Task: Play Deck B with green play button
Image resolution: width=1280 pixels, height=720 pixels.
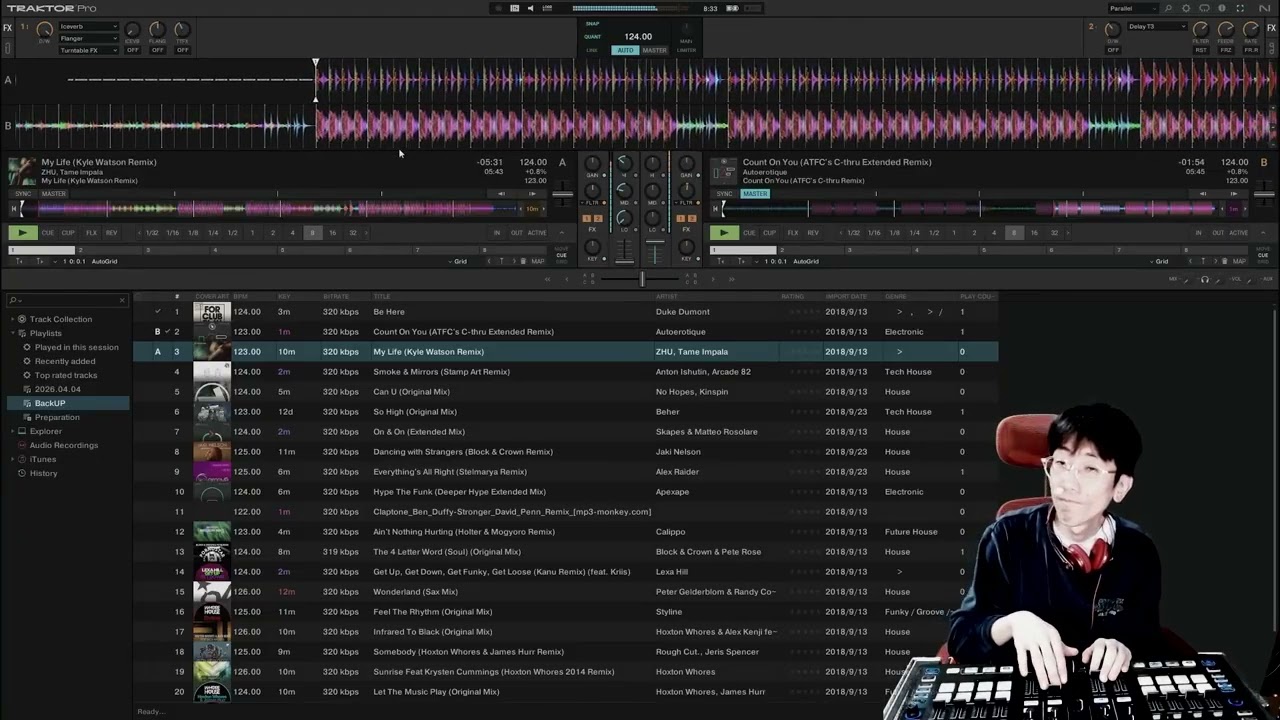Action: coord(723,233)
